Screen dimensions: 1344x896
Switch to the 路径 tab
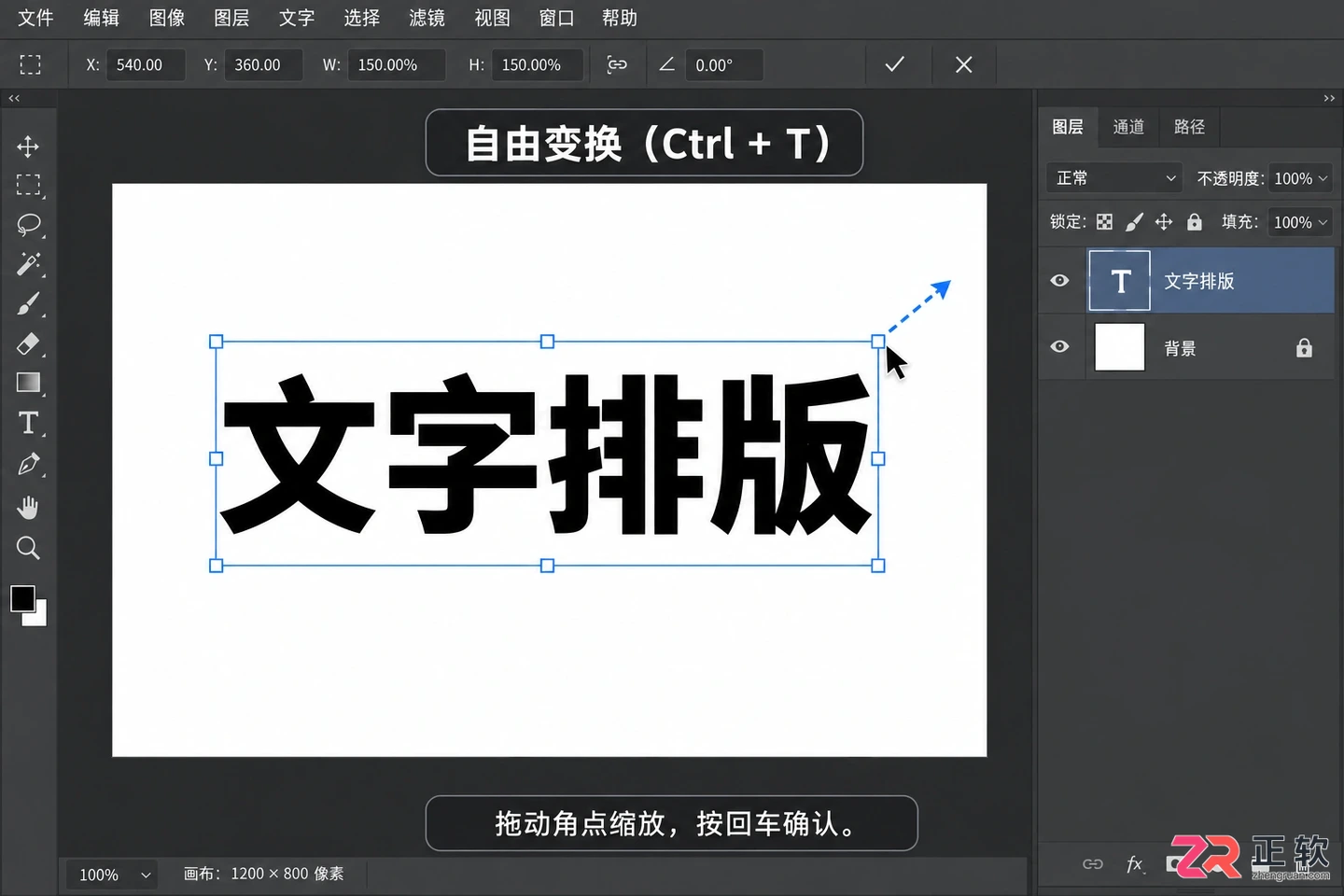tap(1189, 126)
